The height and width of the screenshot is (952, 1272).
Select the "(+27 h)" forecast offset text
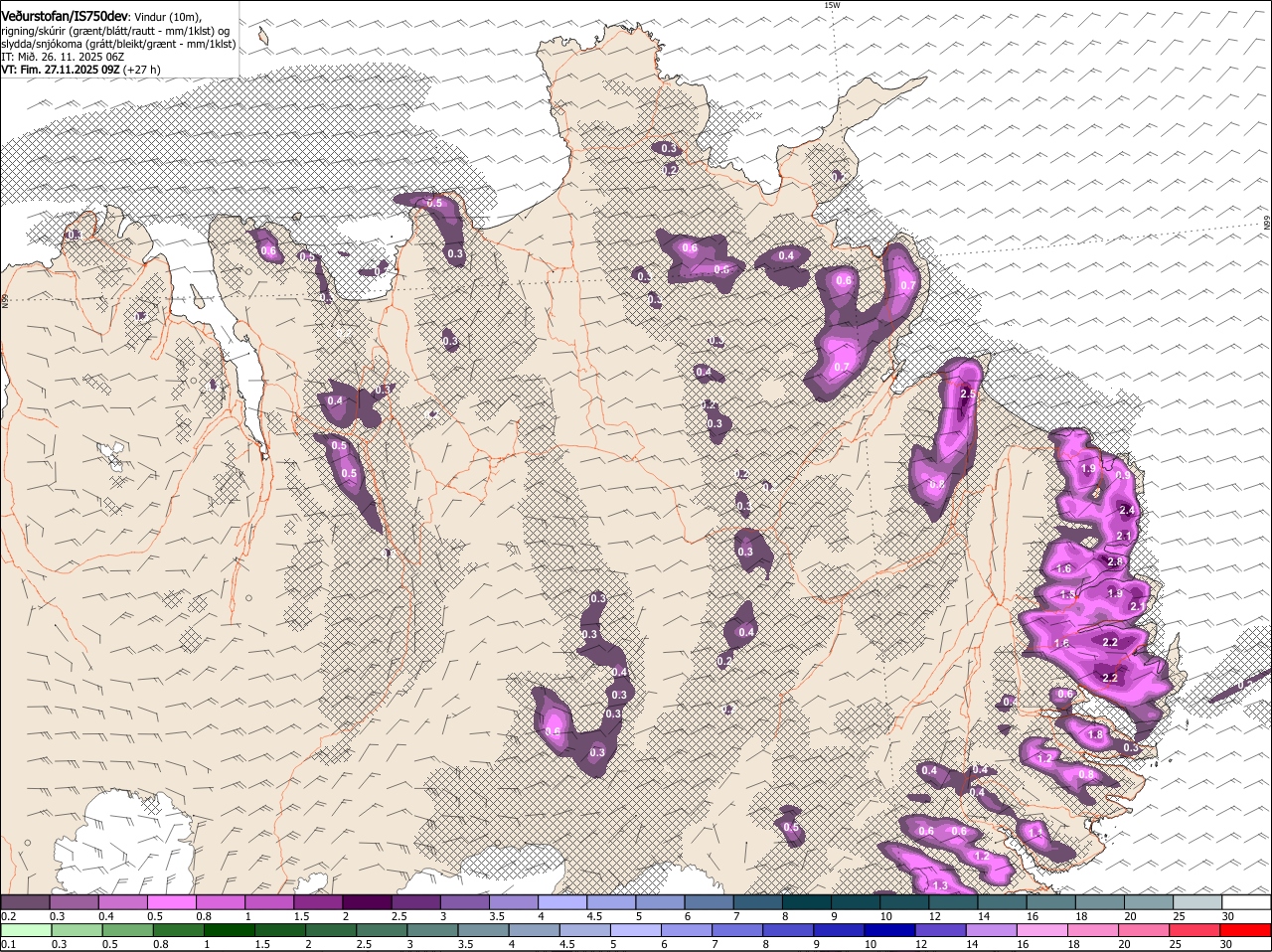coord(142,70)
